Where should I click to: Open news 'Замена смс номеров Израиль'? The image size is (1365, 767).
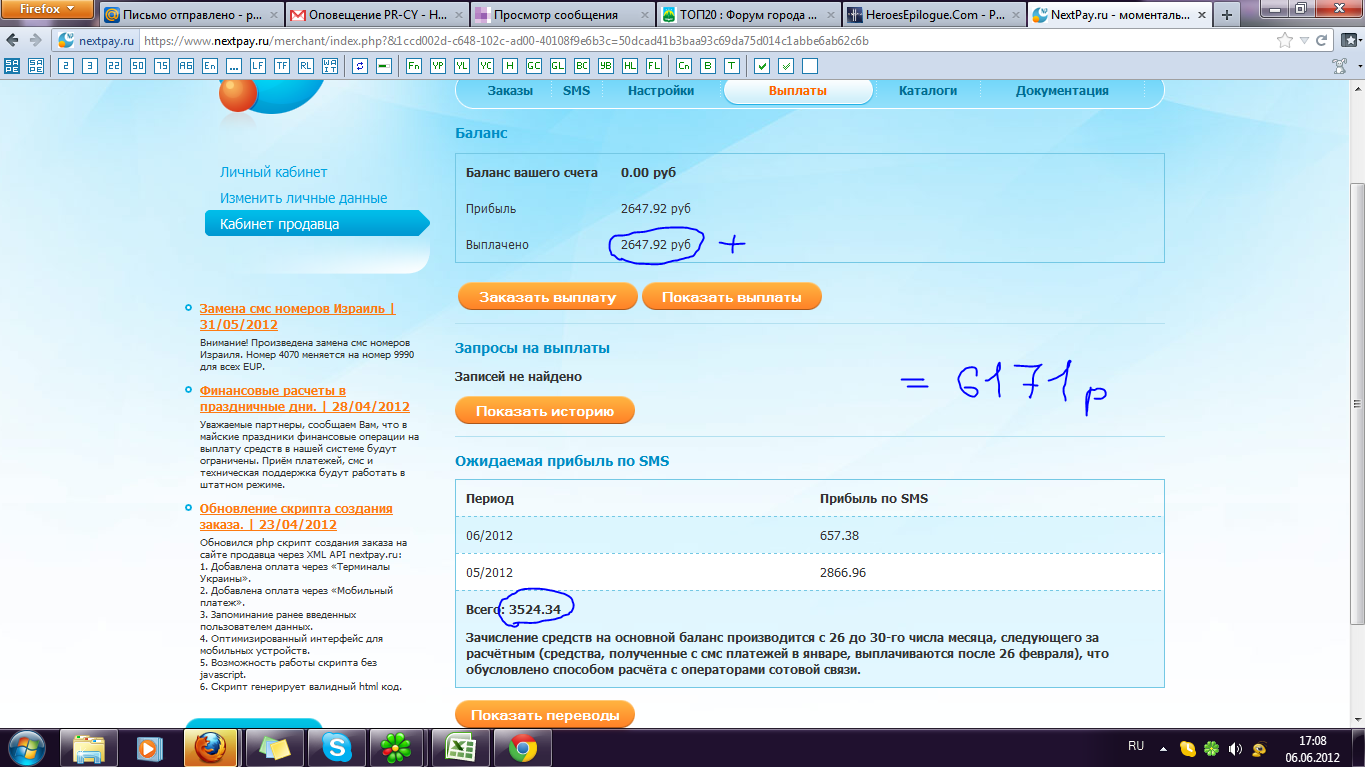click(297, 317)
